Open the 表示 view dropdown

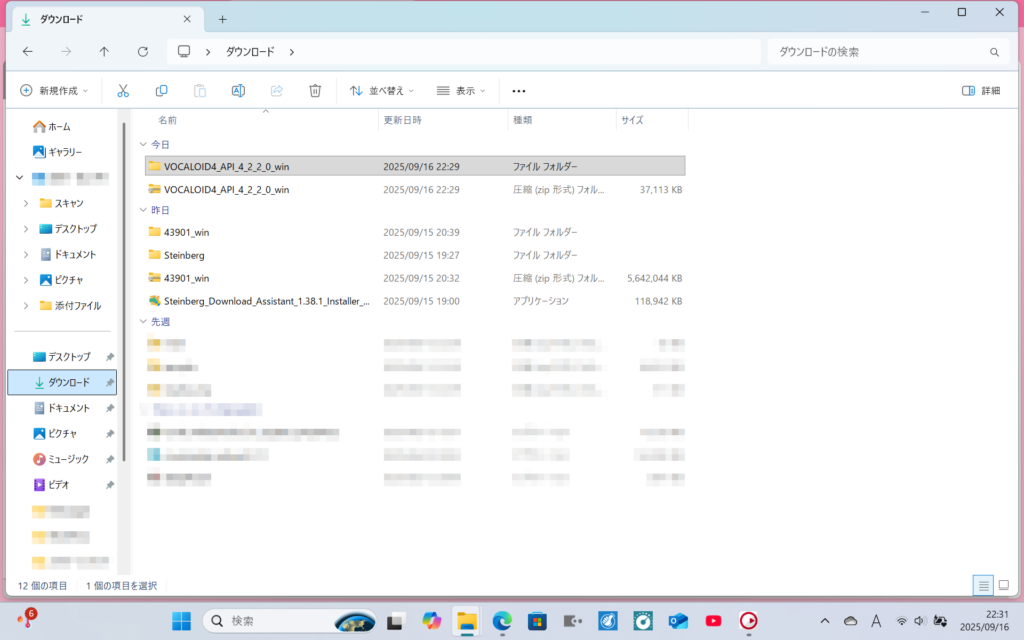[460, 90]
